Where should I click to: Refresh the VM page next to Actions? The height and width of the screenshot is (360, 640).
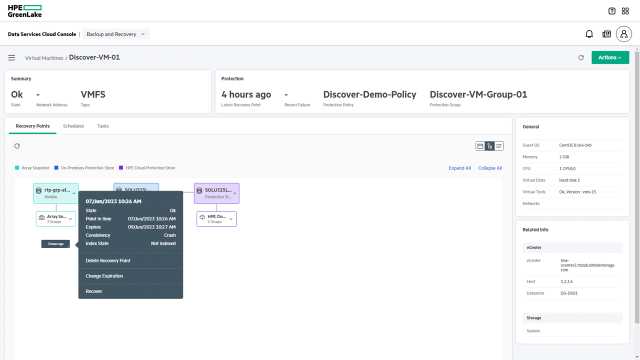point(581,58)
